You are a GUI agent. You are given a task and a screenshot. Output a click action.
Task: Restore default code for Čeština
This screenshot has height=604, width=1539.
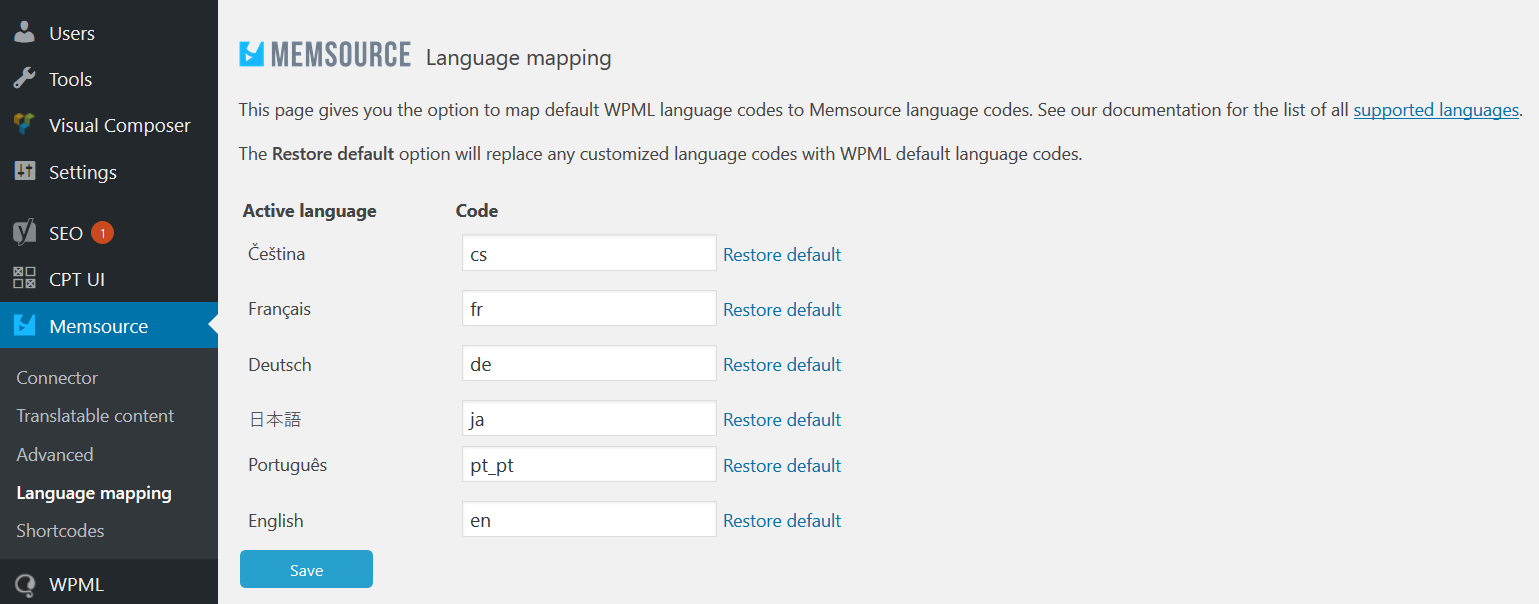[782, 254]
